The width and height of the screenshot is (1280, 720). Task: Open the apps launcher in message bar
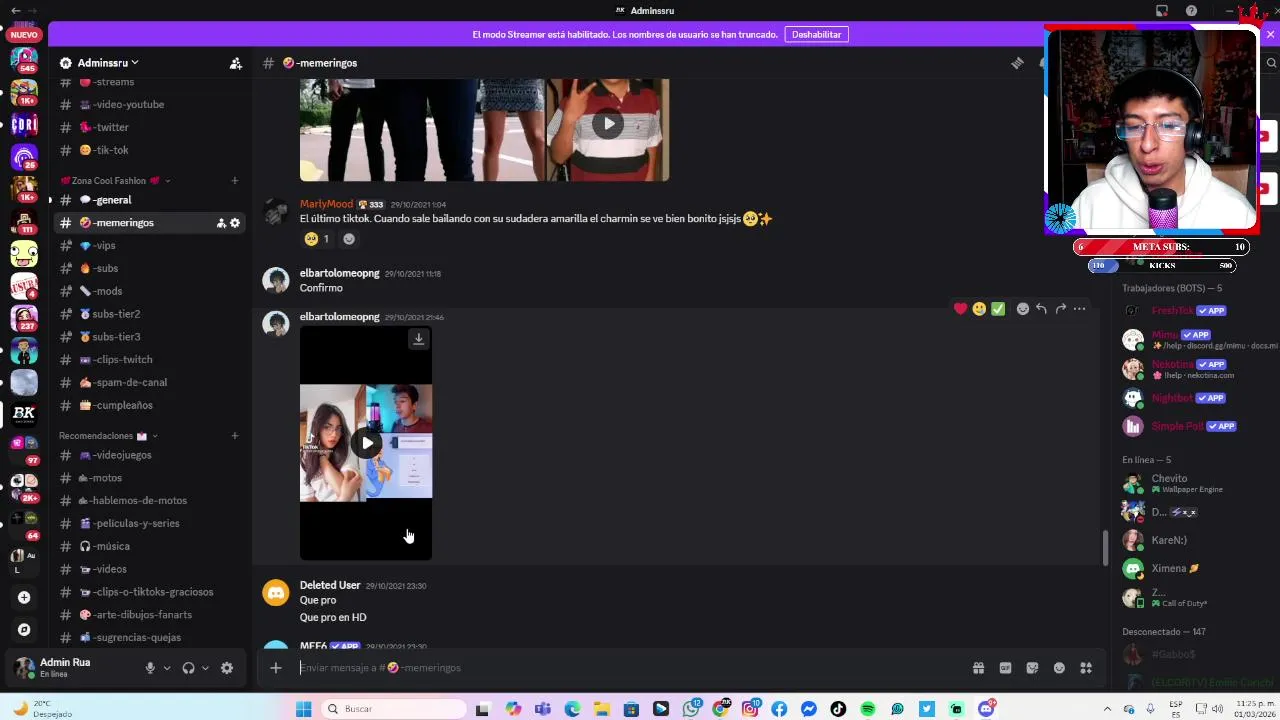(1086, 668)
